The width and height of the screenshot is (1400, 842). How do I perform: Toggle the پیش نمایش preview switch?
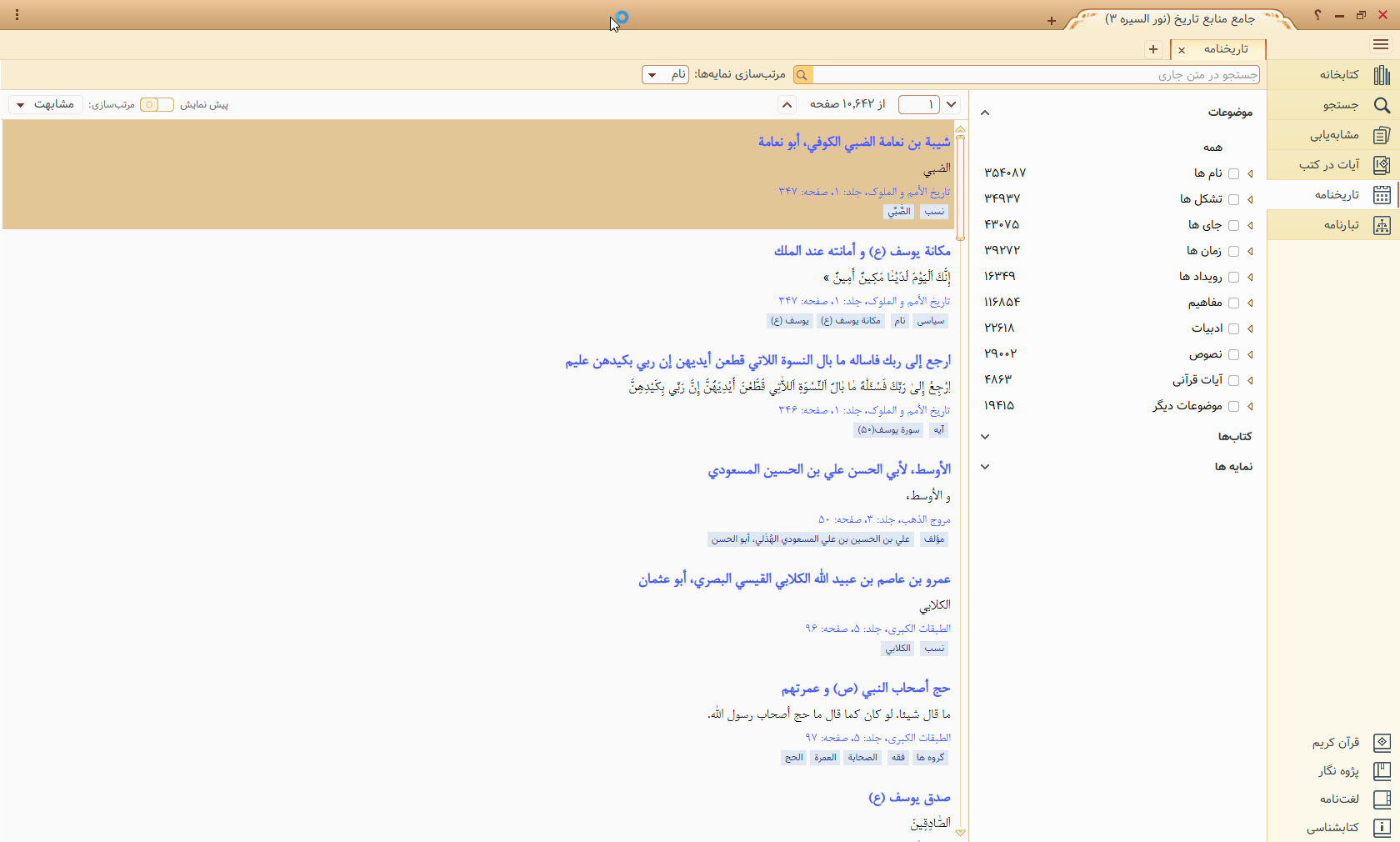pos(157,104)
